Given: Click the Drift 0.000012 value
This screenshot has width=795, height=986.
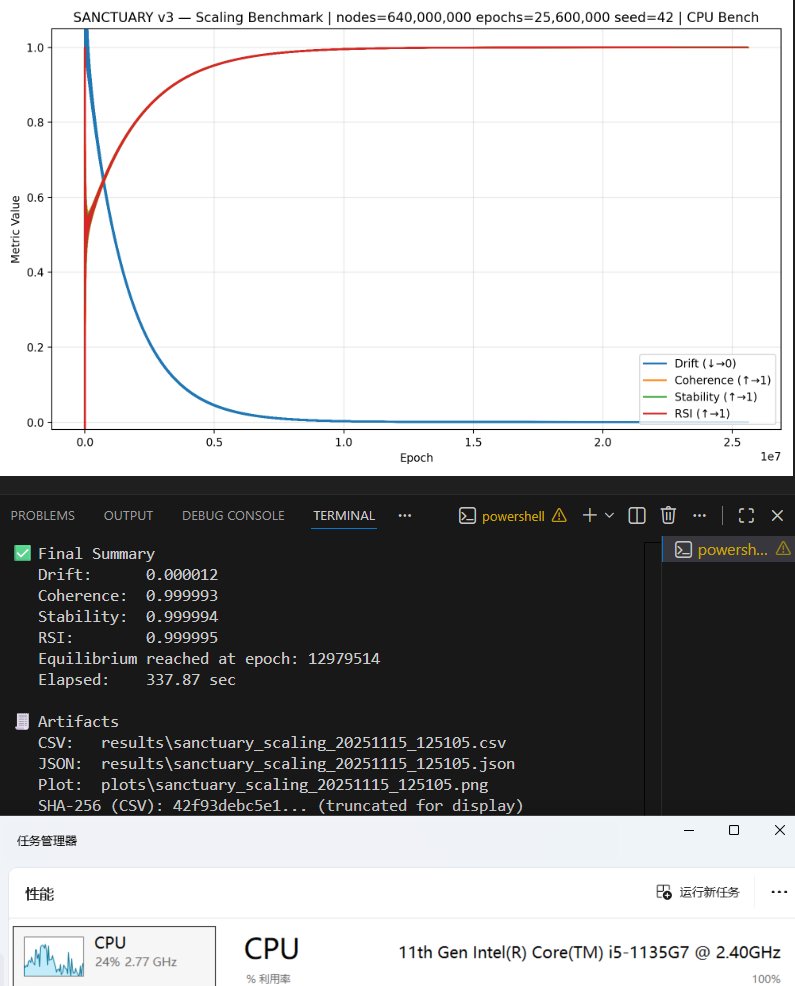Looking at the screenshot, I should click(182, 575).
